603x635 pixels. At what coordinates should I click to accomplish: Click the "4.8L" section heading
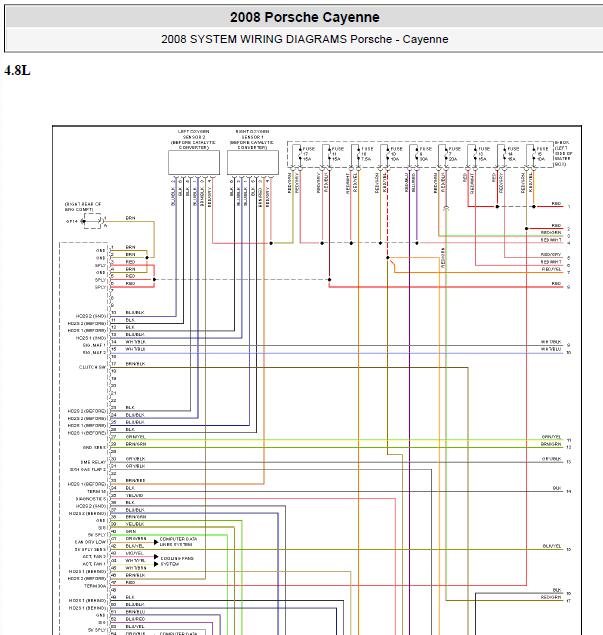click(17, 70)
